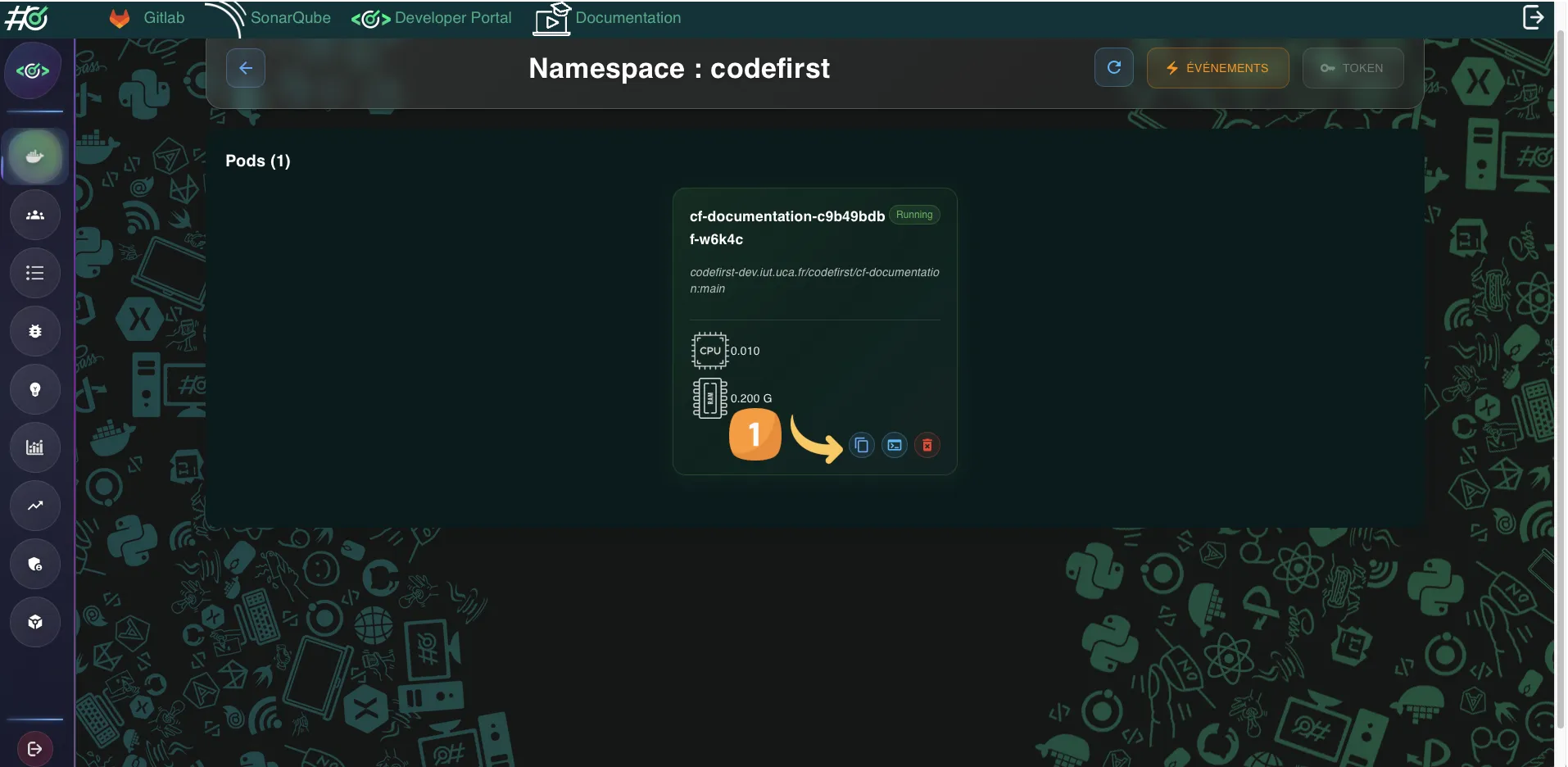This screenshot has width=1568, height=767.
Task: Open SonarQube from the top navigation
Action: (290, 17)
